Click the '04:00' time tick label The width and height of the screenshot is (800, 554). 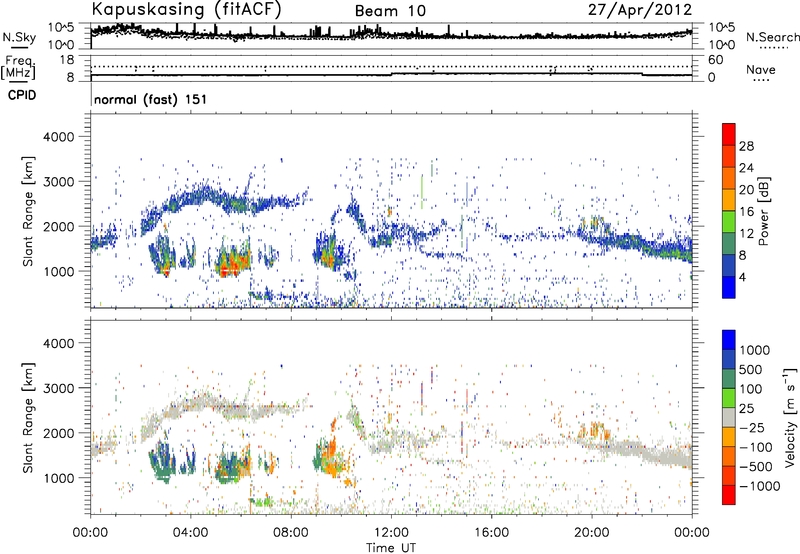click(190, 533)
